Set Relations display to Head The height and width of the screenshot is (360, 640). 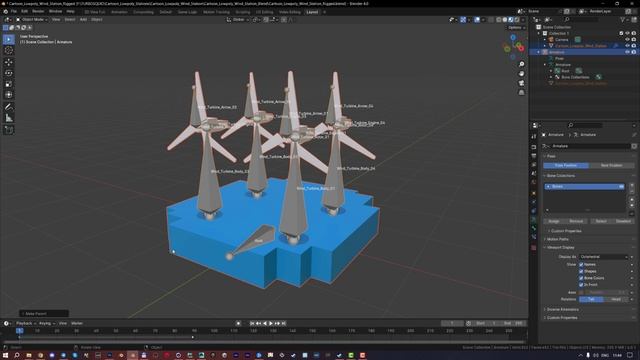tap(616, 299)
